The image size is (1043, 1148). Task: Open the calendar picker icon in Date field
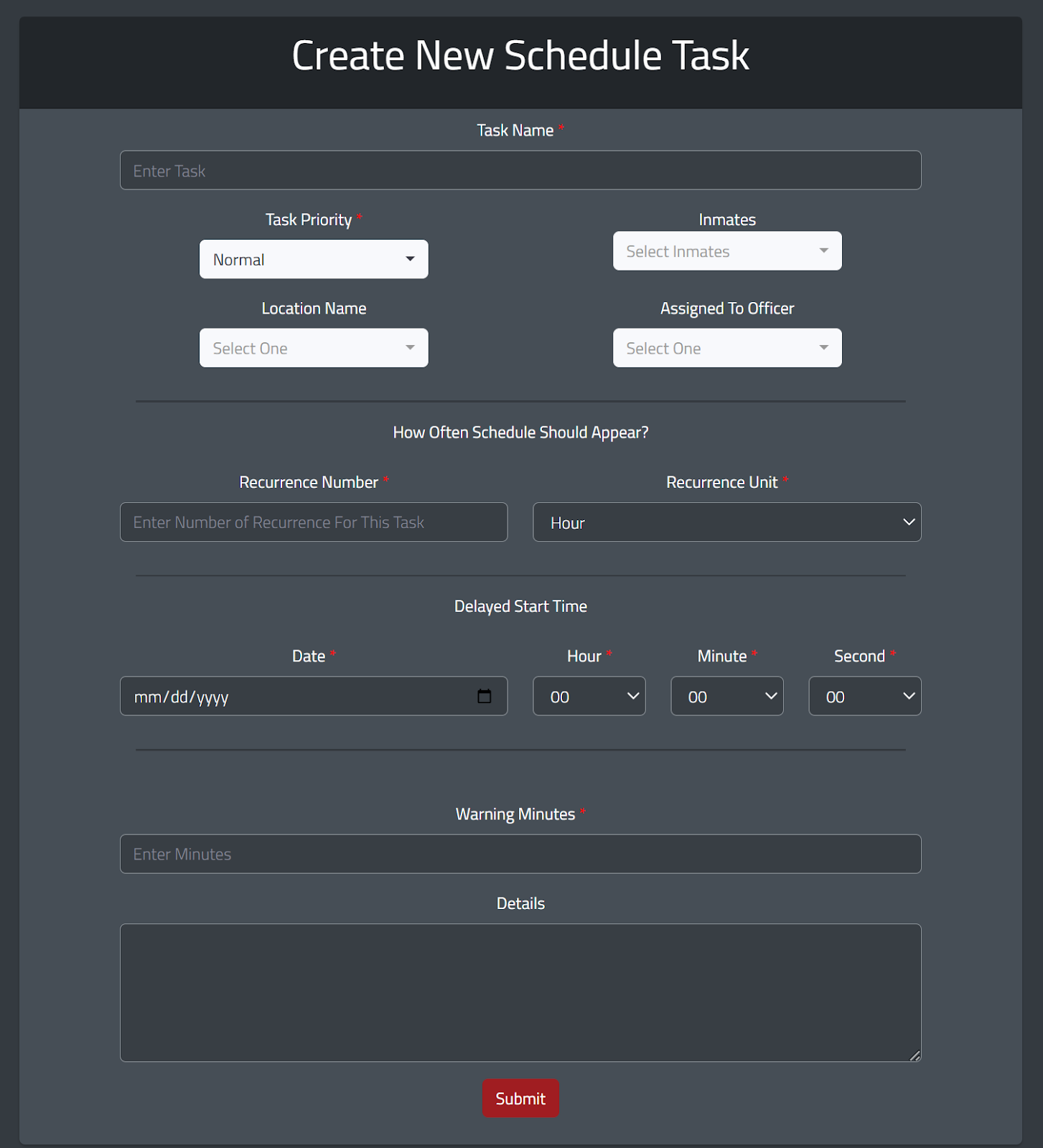click(x=485, y=696)
